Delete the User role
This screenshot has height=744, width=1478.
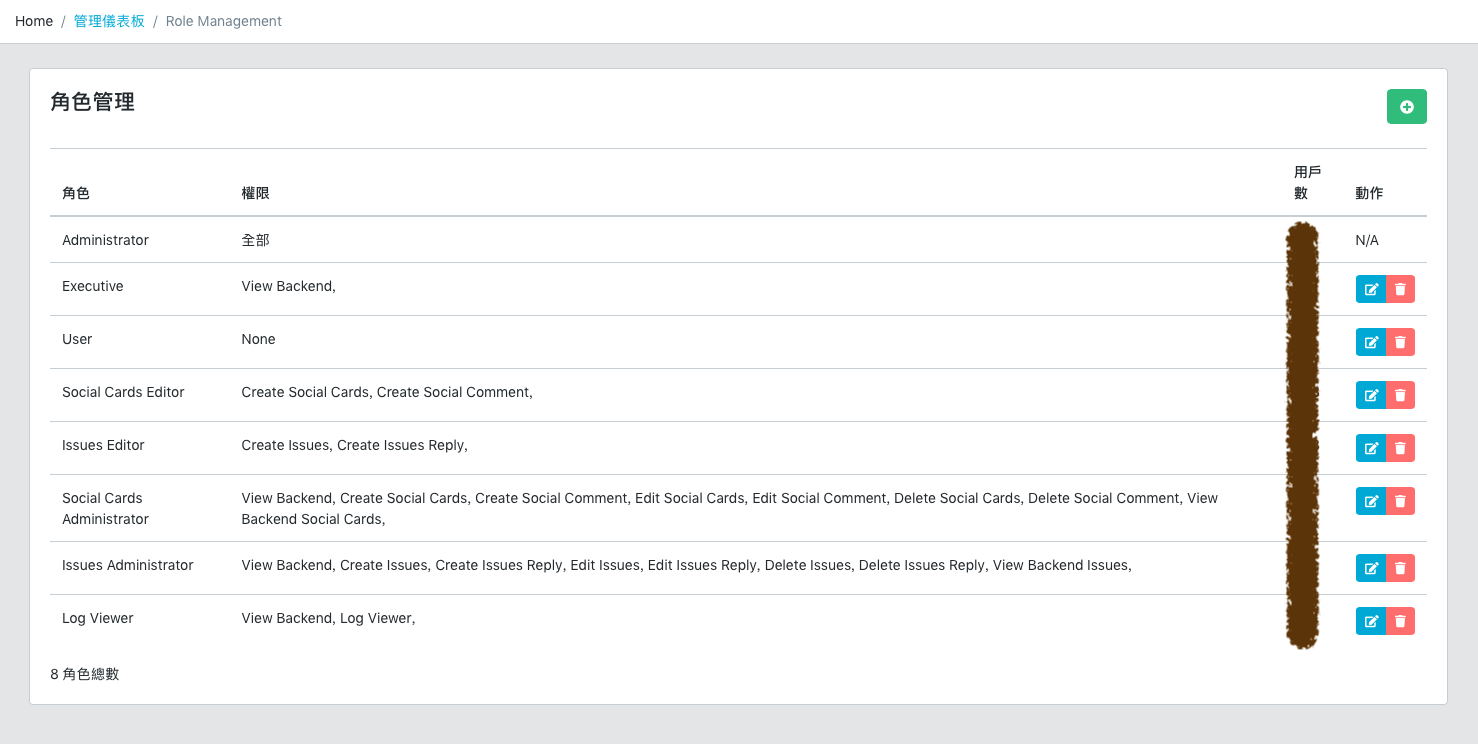[x=1400, y=342]
